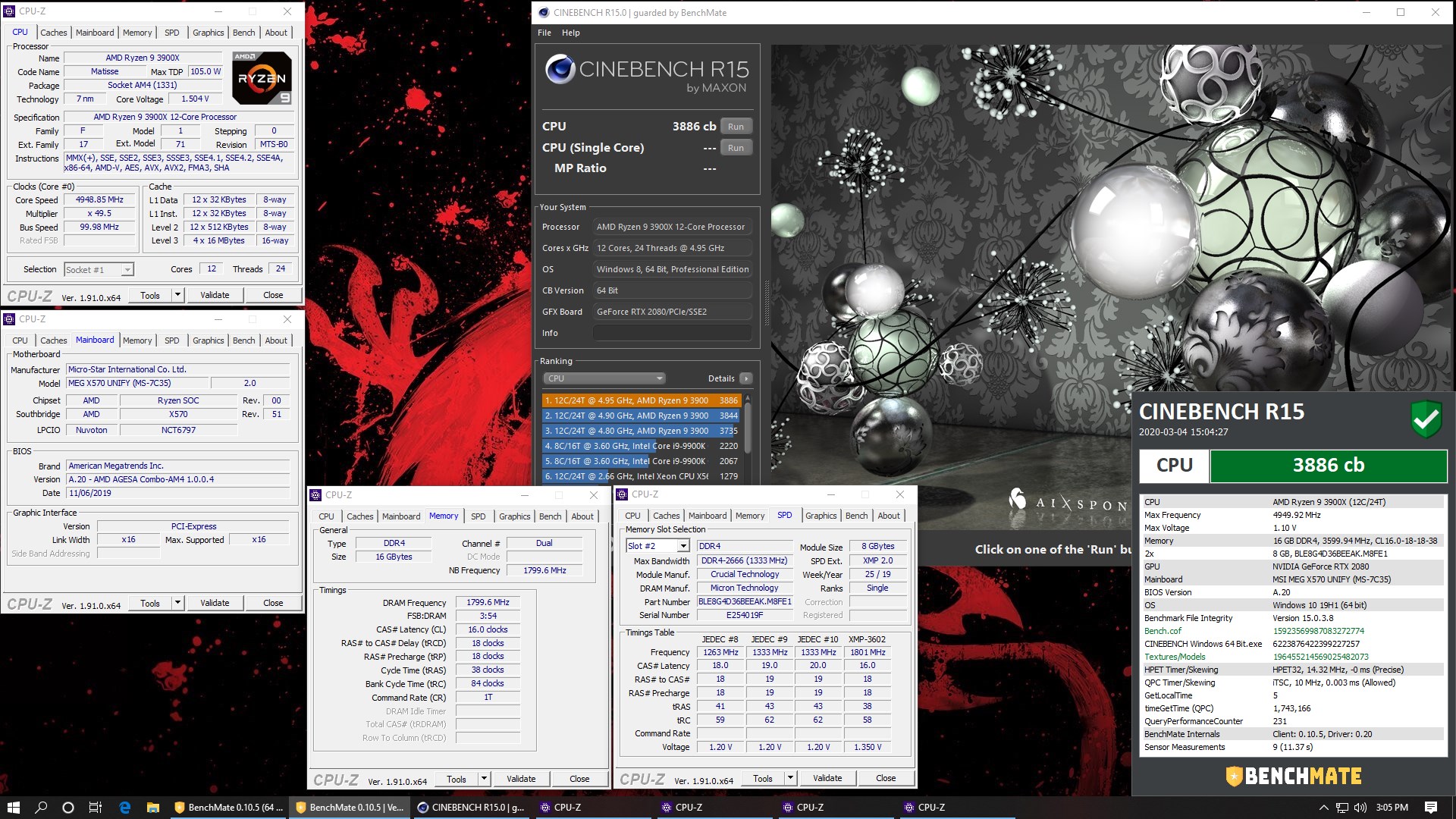Open Ranking CPU combo box
1456x819 pixels.
(x=604, y=378)
